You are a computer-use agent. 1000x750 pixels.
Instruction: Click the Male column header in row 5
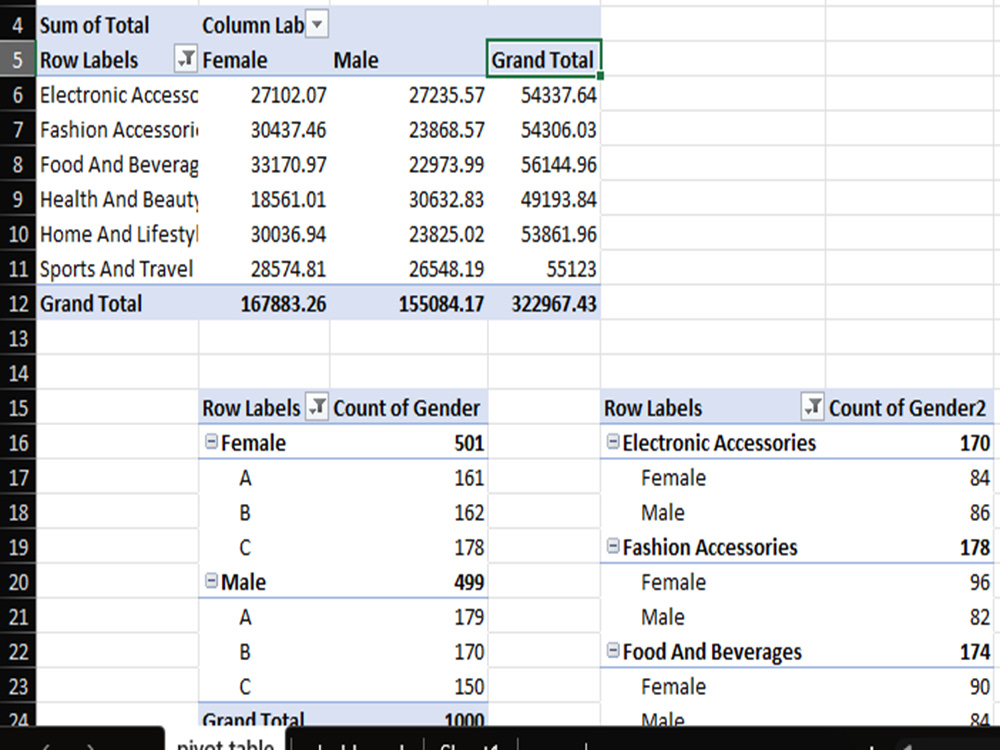click(409, 59)
